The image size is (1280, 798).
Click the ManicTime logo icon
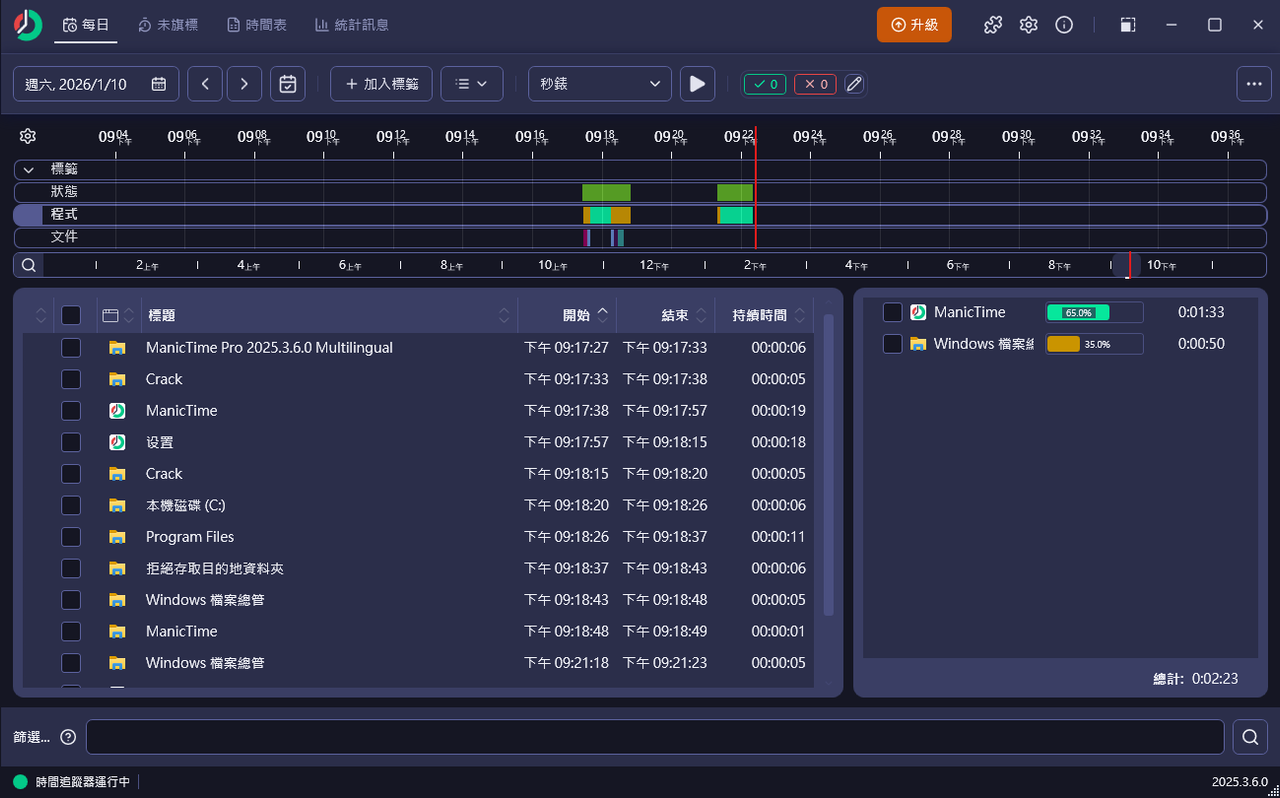(28, 25)
